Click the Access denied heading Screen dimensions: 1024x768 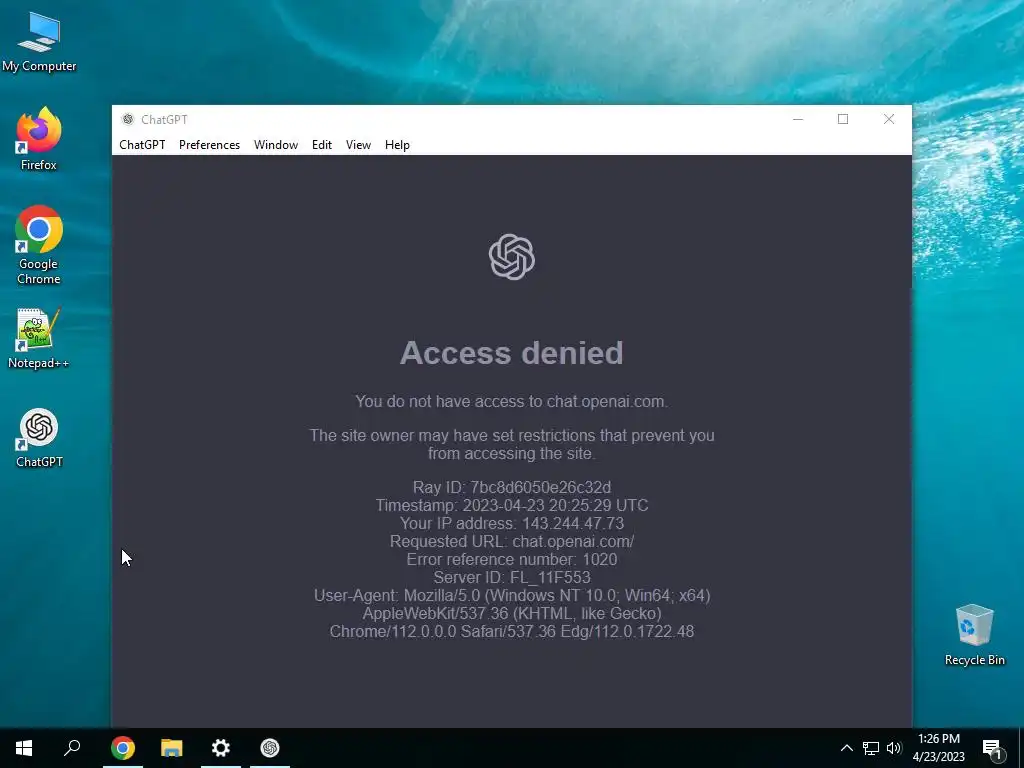click(511, 353)
